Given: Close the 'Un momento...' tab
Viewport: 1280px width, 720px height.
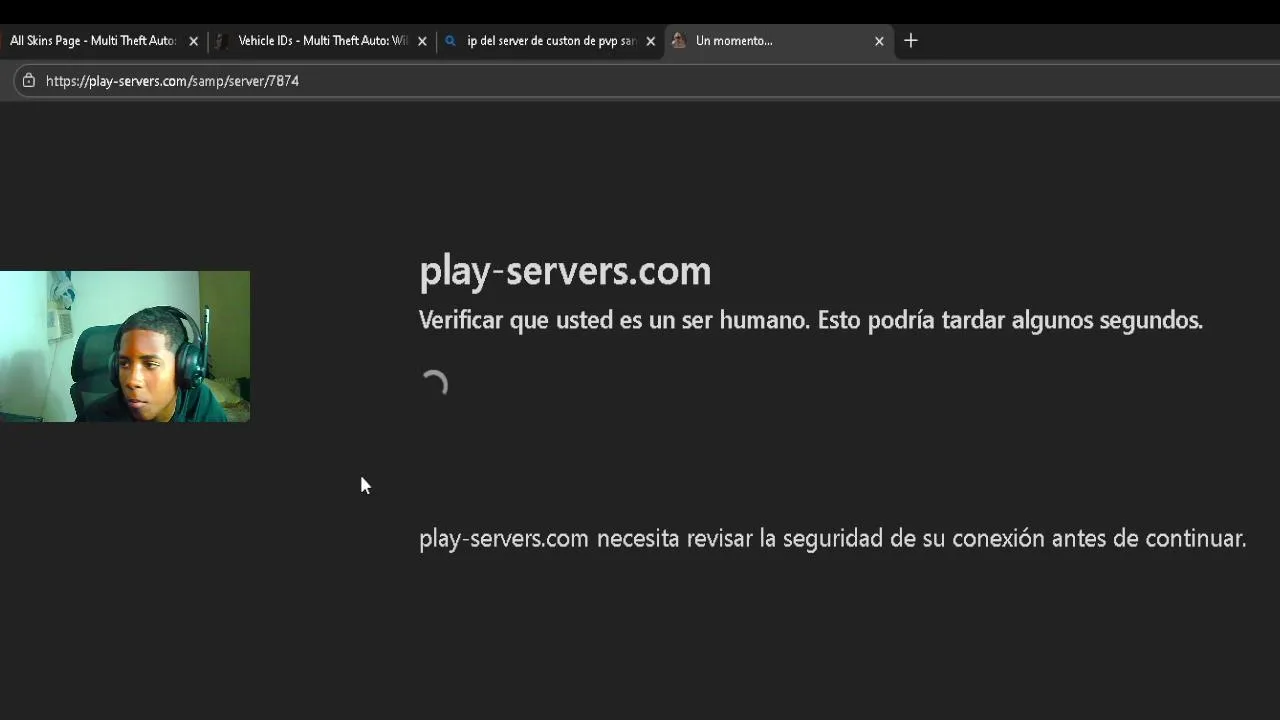Looking at the screenshot, I should [x=879, y=41].
